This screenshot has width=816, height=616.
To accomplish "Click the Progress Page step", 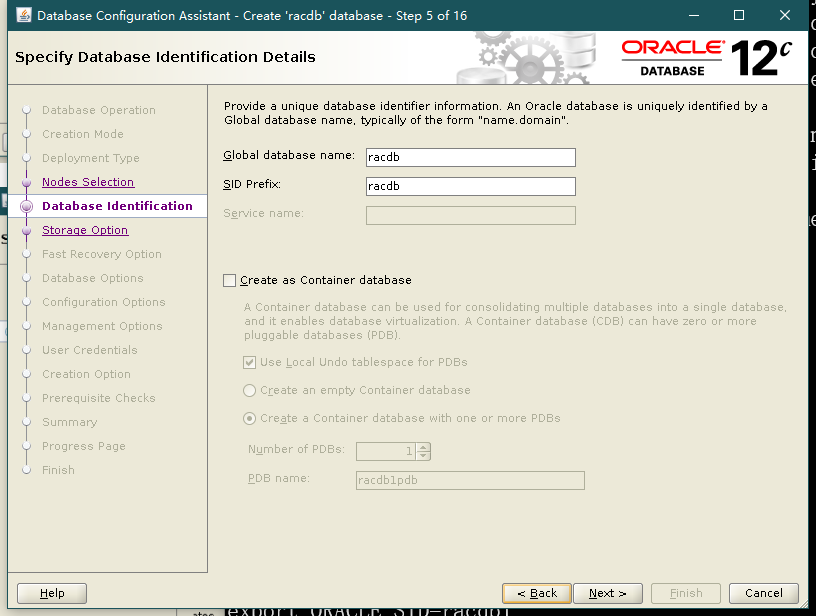I will [x=84, y=446].
